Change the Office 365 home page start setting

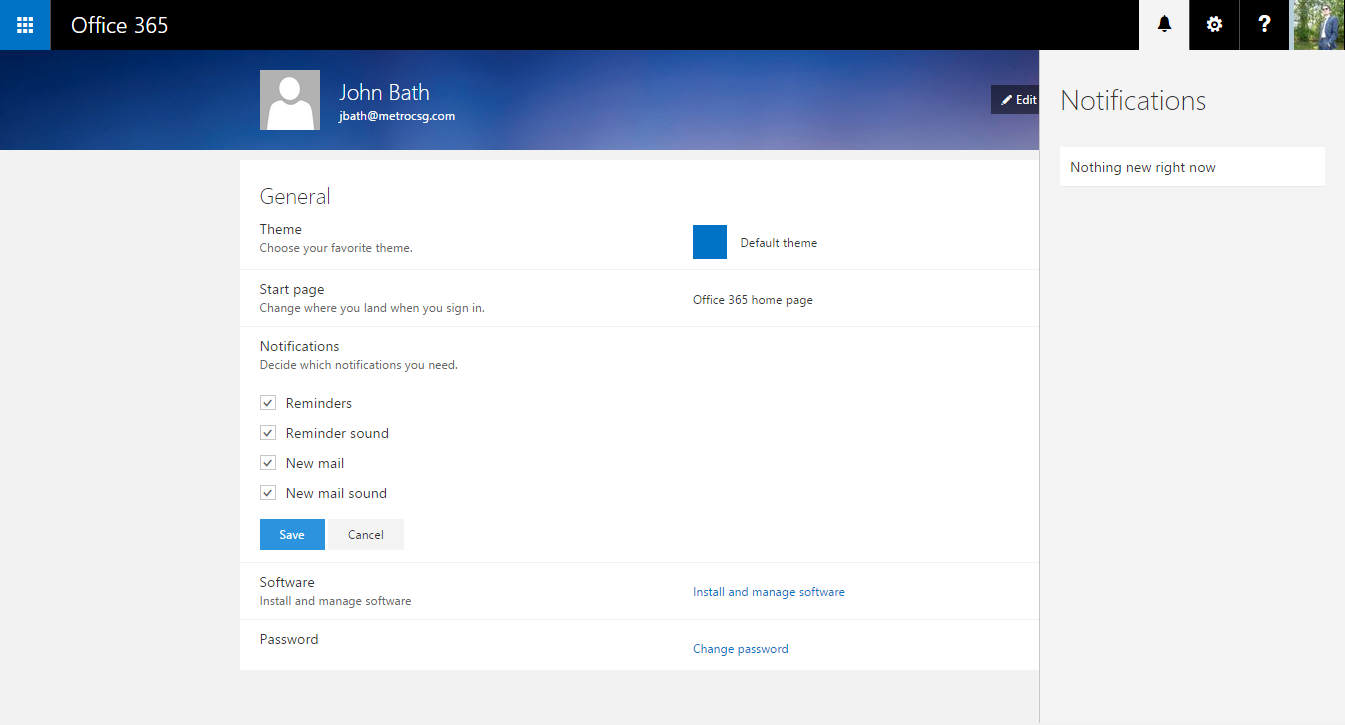pos(752,299)
